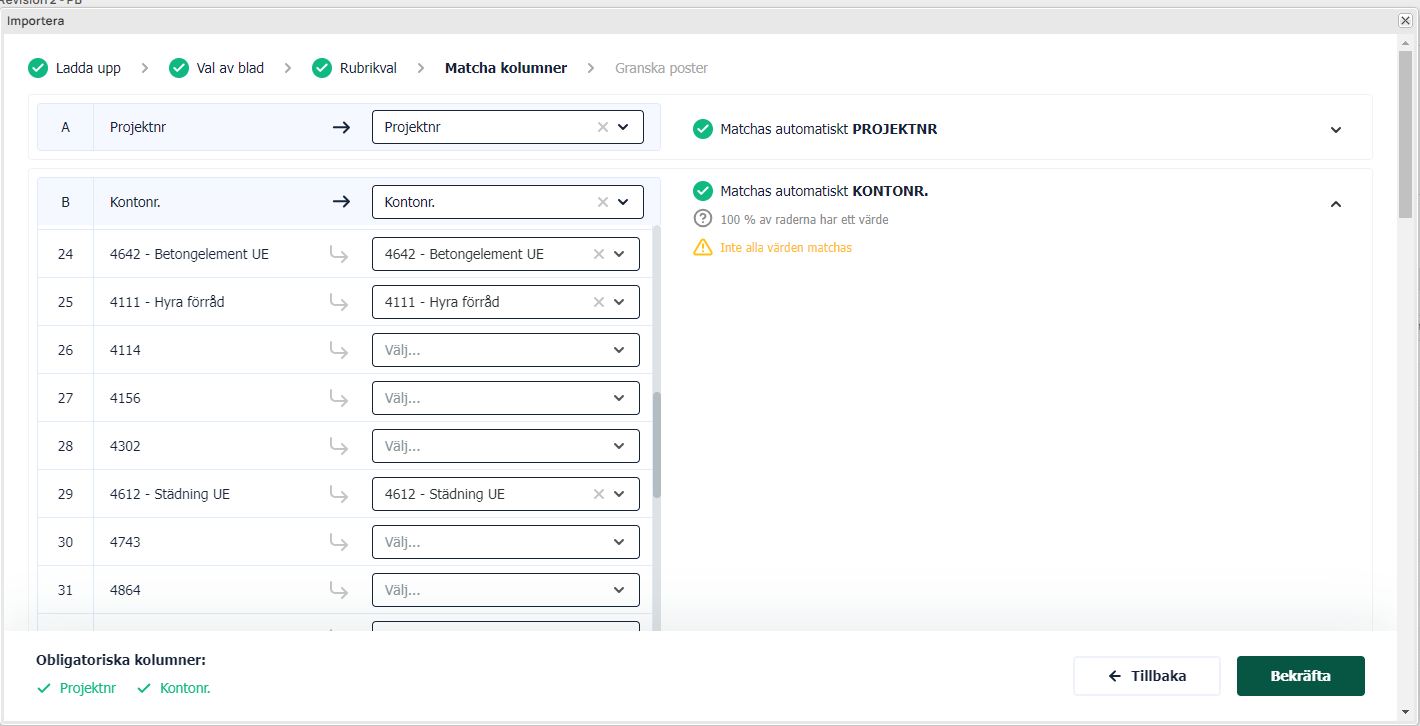Remove the 4111 - Hyra förråd match
The image size is (1420, 726).
598,302
